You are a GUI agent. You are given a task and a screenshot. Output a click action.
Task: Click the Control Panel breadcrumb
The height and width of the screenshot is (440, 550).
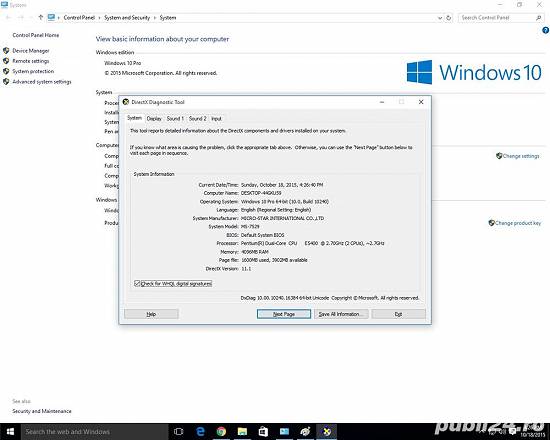pyautogui.click(x=79, y=18)
